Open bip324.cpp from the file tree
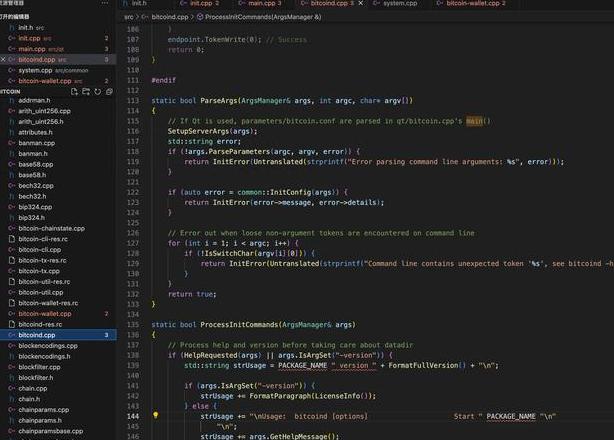This screenshot has height=440, width=614. tap(58, 207)
